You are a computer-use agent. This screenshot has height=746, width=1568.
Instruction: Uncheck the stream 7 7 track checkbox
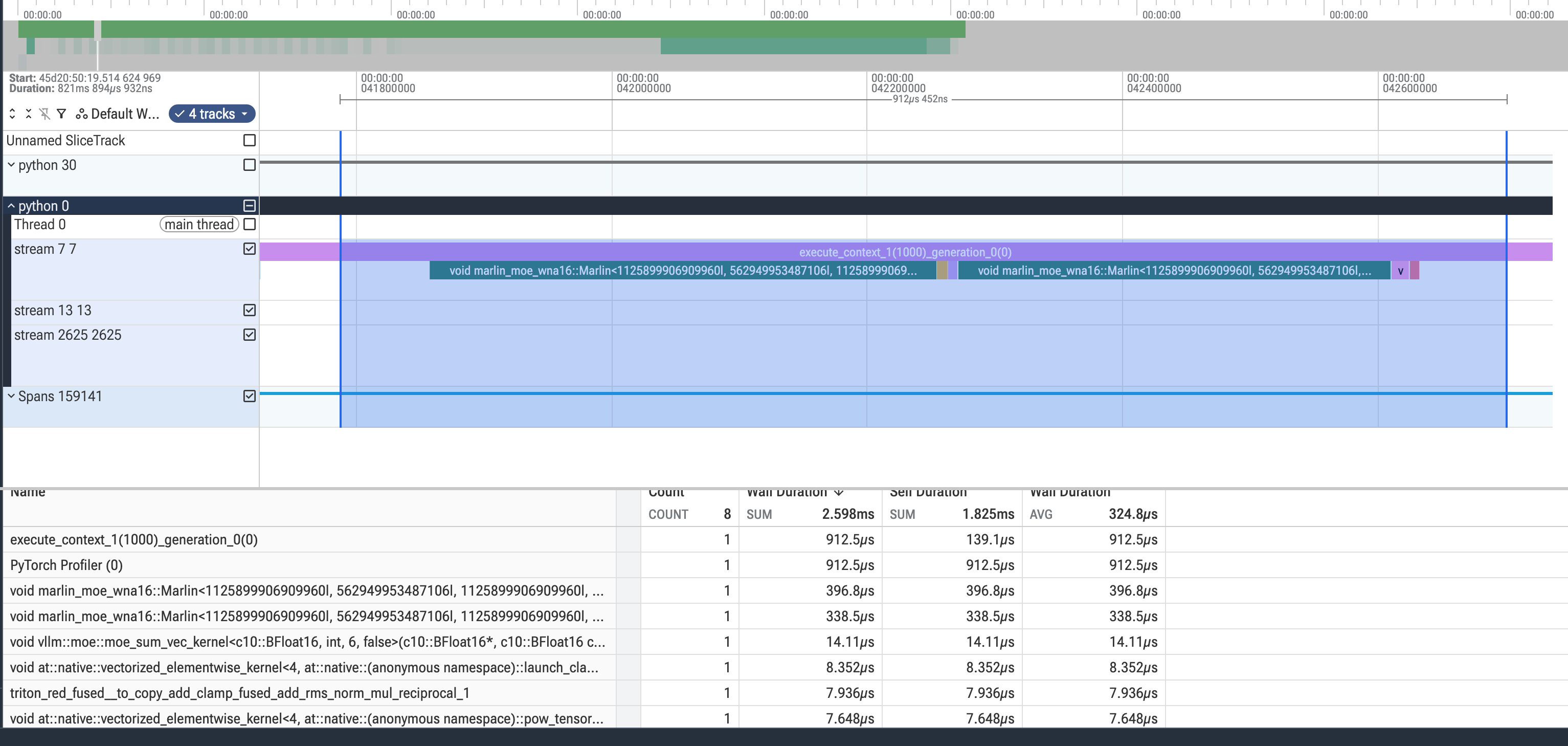[x=249, y=249]
